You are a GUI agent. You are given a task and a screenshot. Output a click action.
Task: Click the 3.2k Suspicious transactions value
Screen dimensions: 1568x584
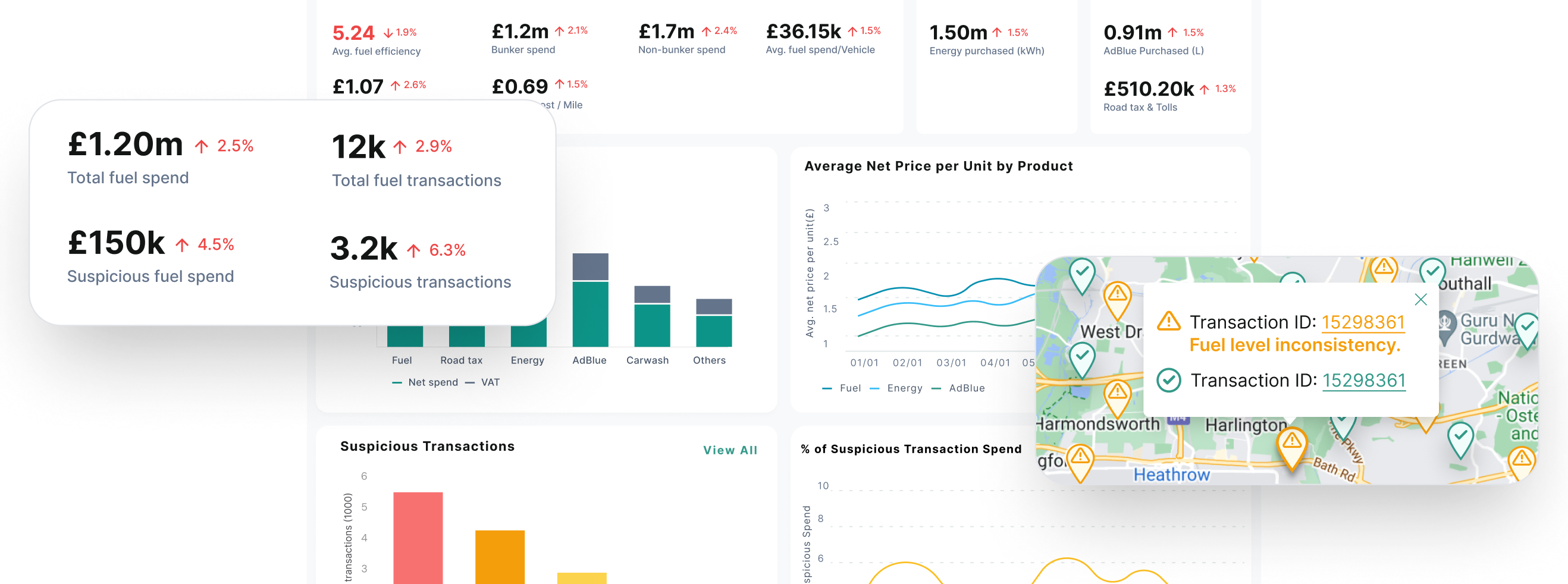pyautogui.click(x=363, y=249)
